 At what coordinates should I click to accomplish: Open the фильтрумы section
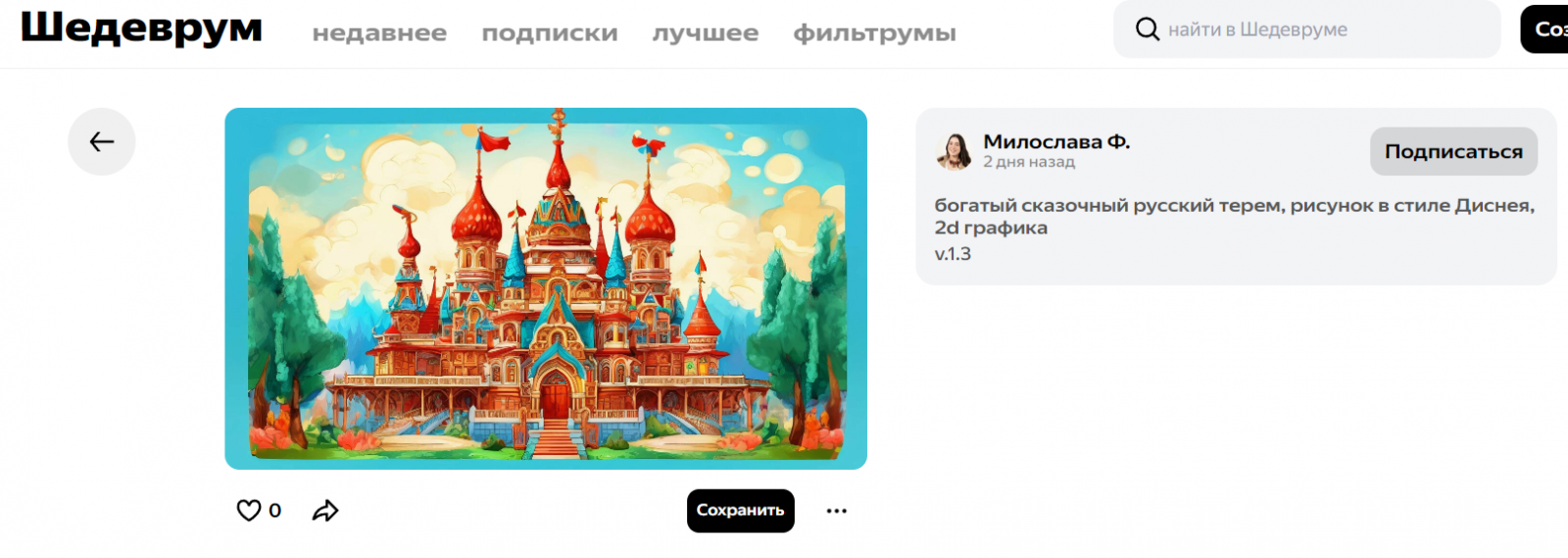[x=874, y=33]
